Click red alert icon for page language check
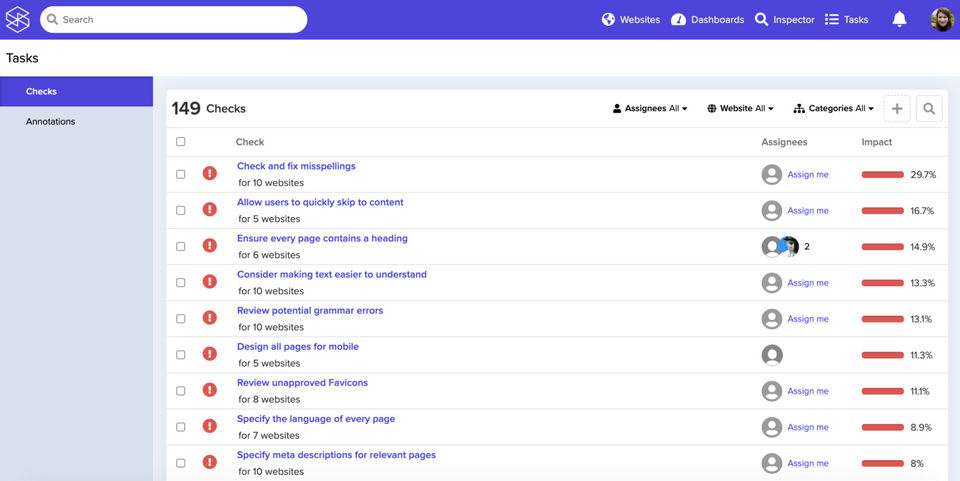 point(209,426)
